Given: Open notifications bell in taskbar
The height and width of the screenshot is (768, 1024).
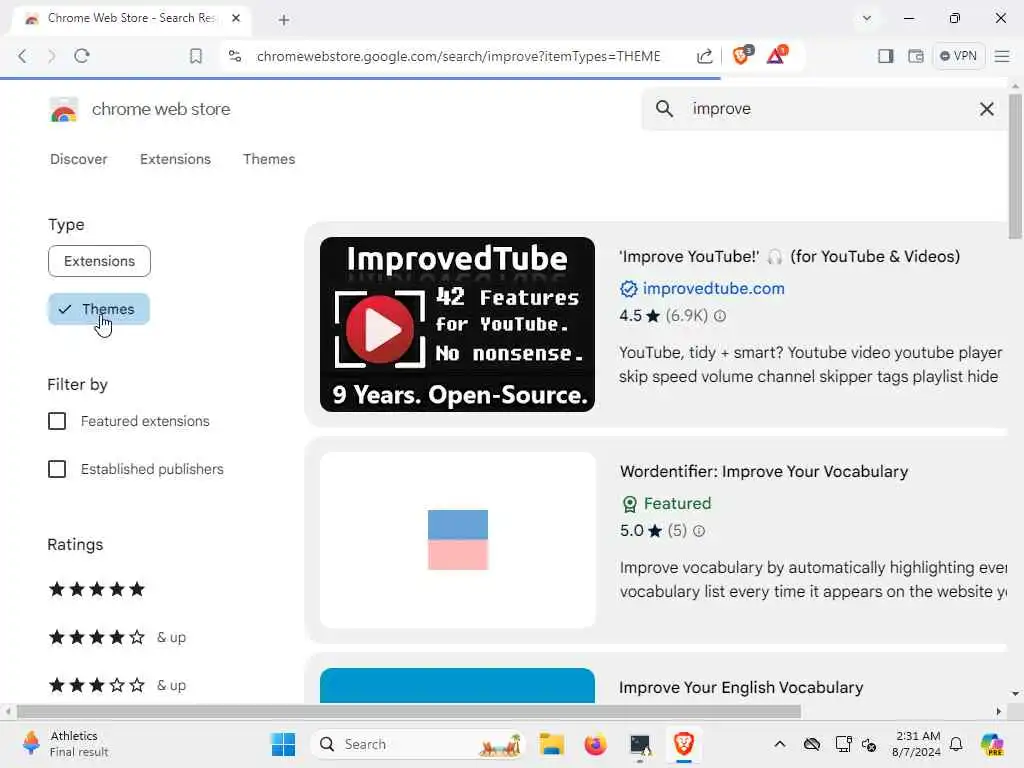Looking at the screenshot, I should [x=956, y=744].
